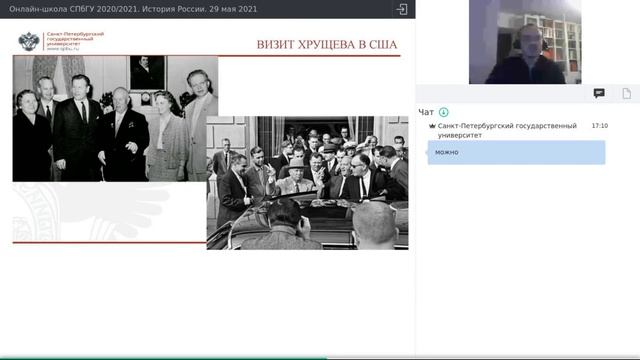Click the slide heading 'ВИЗИТ ХРУЩЕВА В США'
The width and height of the screenshot is (640, 360).
pos(327,44)
